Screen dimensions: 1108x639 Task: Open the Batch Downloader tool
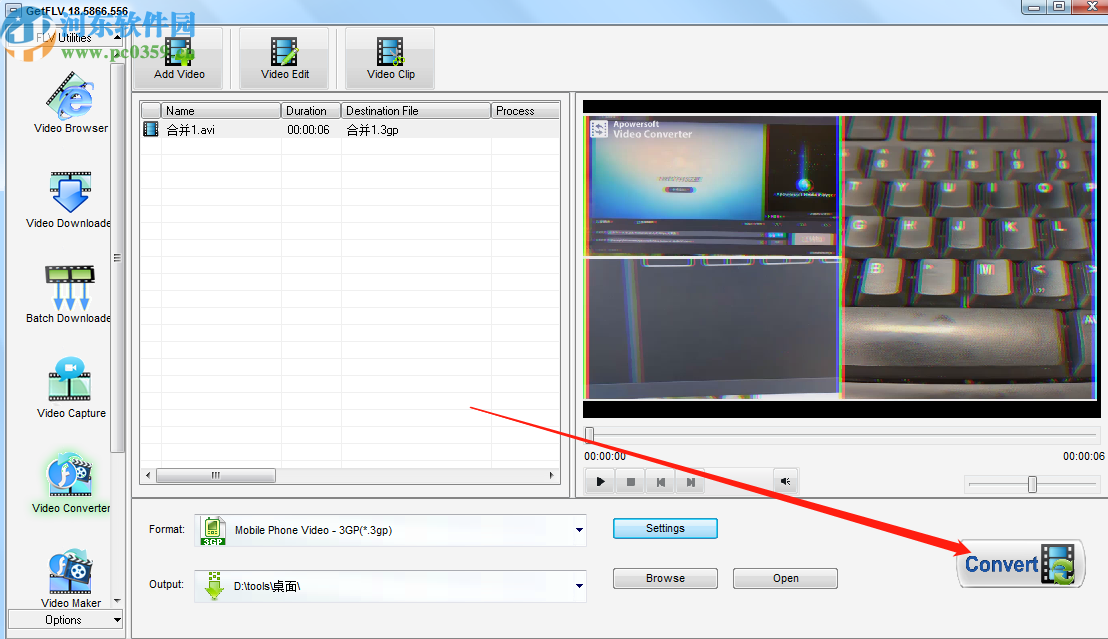(69, 295)
